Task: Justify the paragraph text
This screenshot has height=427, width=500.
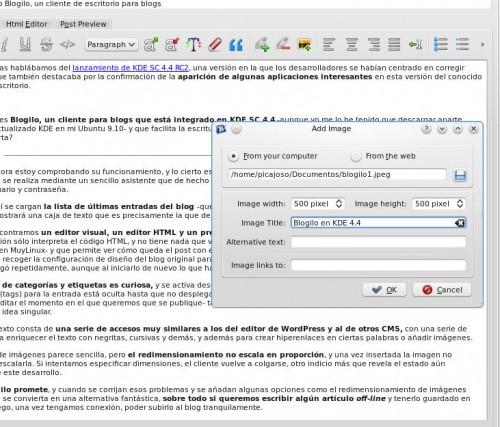Action: 394,44
